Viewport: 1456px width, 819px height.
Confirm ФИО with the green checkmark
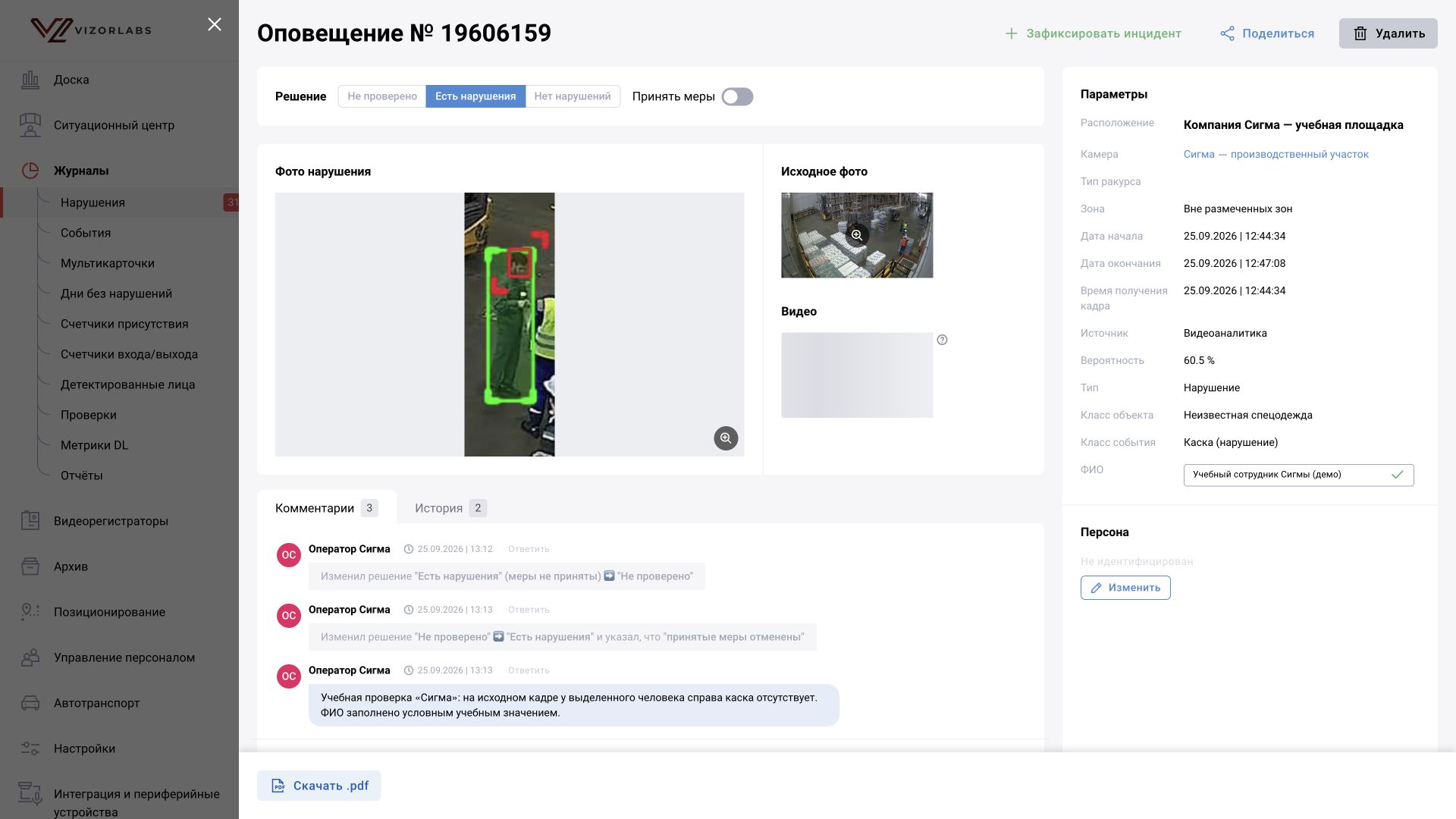tap(1398, 475)
